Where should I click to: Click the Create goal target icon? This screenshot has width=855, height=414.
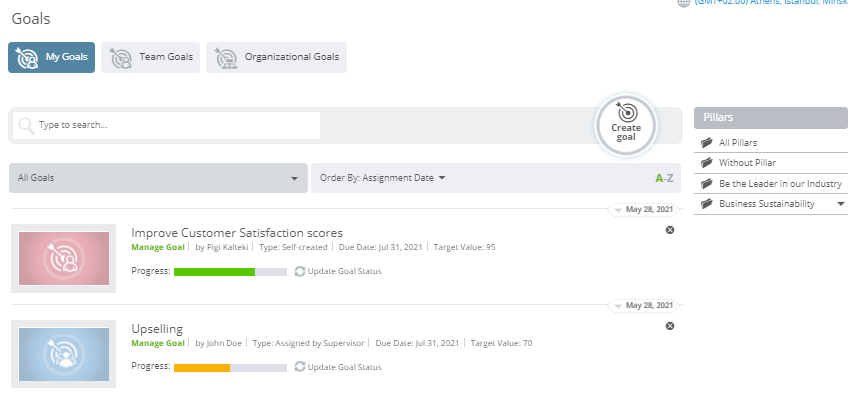(x=626, y=112)
